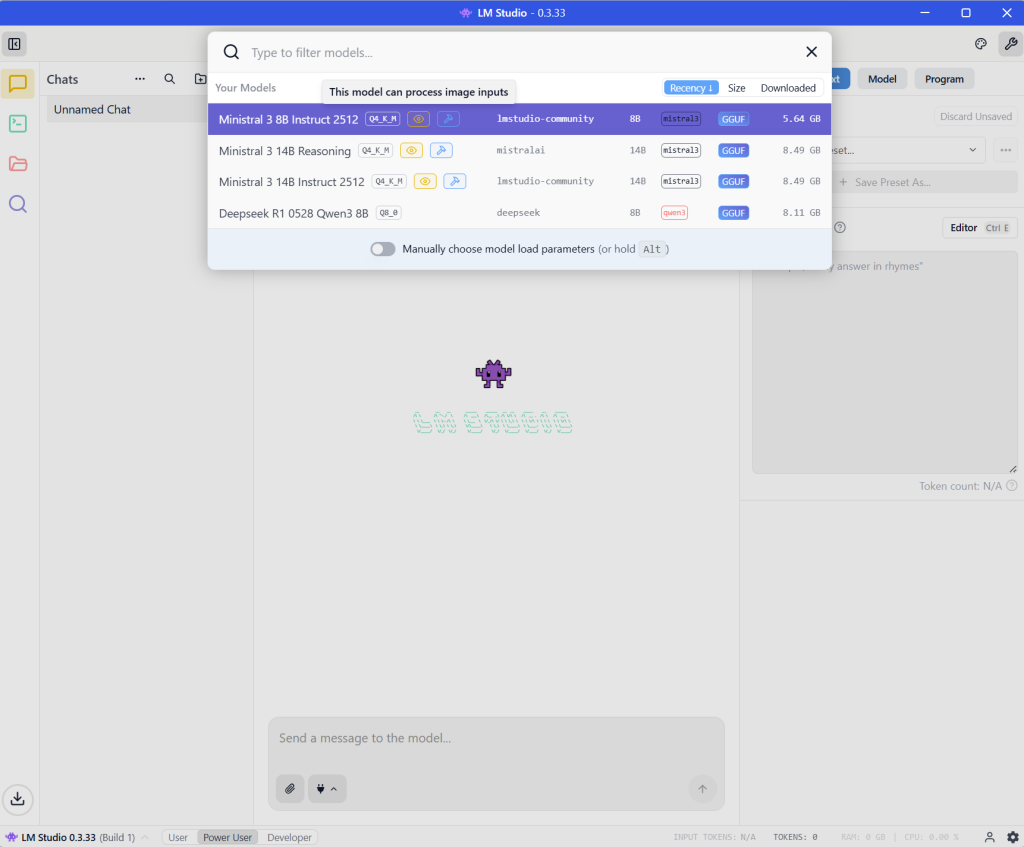Toggle Manually choose model load parameters
This screenshot has height=847, width=1024.
pyautogui.click(x=383, y=249)
